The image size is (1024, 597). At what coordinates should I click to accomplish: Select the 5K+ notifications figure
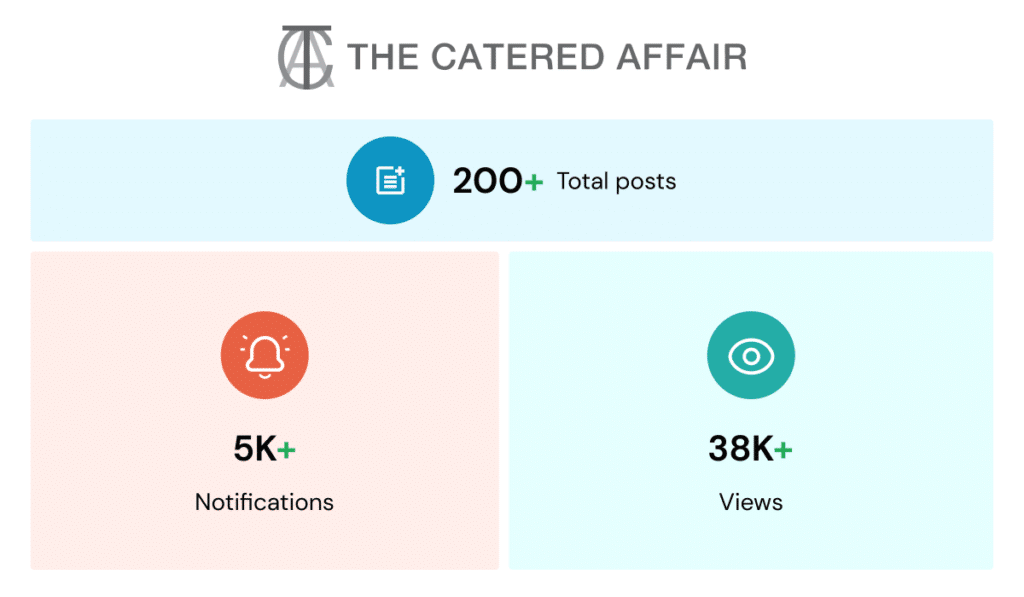pyautogui.click(x=264, y=449)
